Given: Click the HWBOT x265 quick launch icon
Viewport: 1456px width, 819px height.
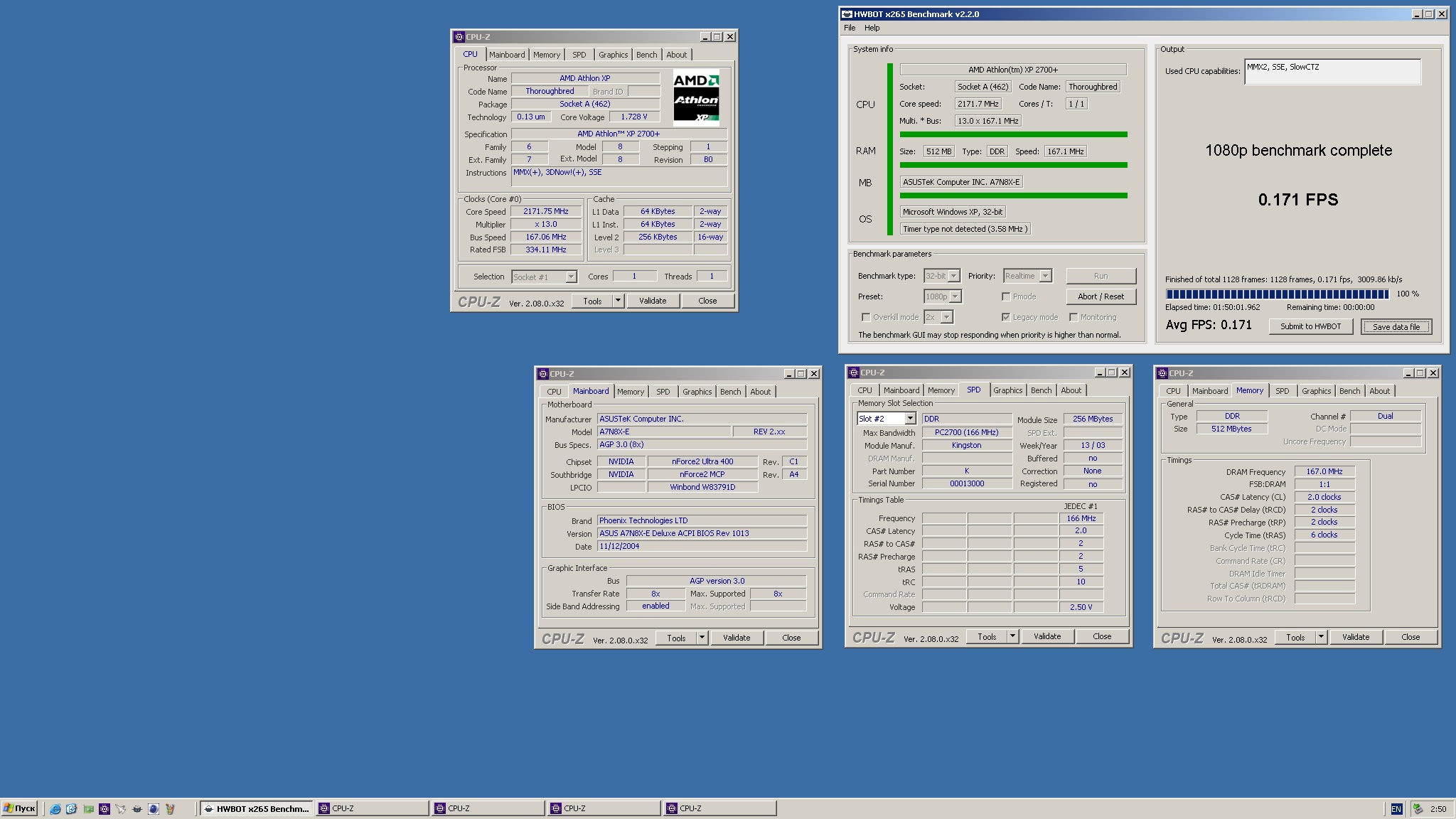Looking at the screenshot, I should (137, 808).
